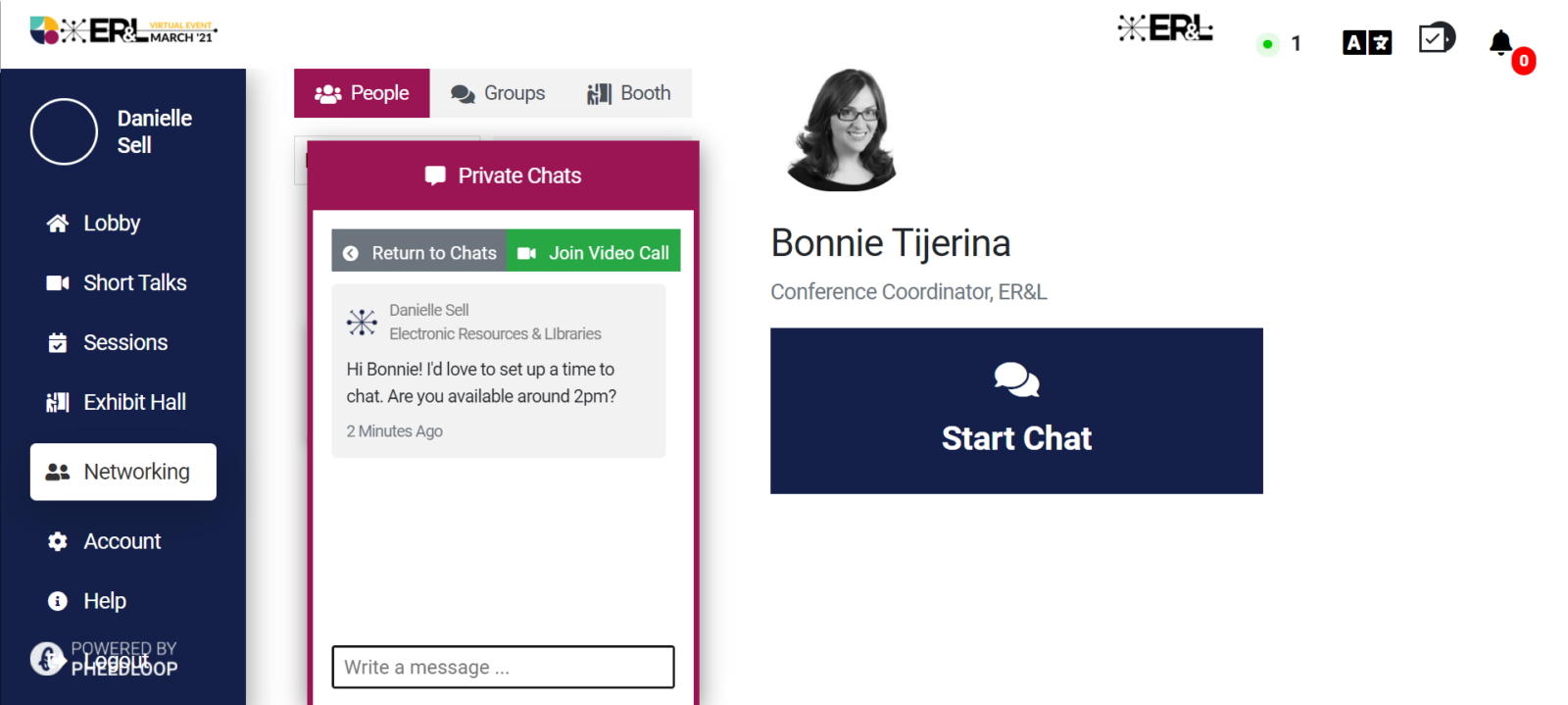Open the language translation icon
Viewport: 1568px width, 705px height.
coord(1367,43)
